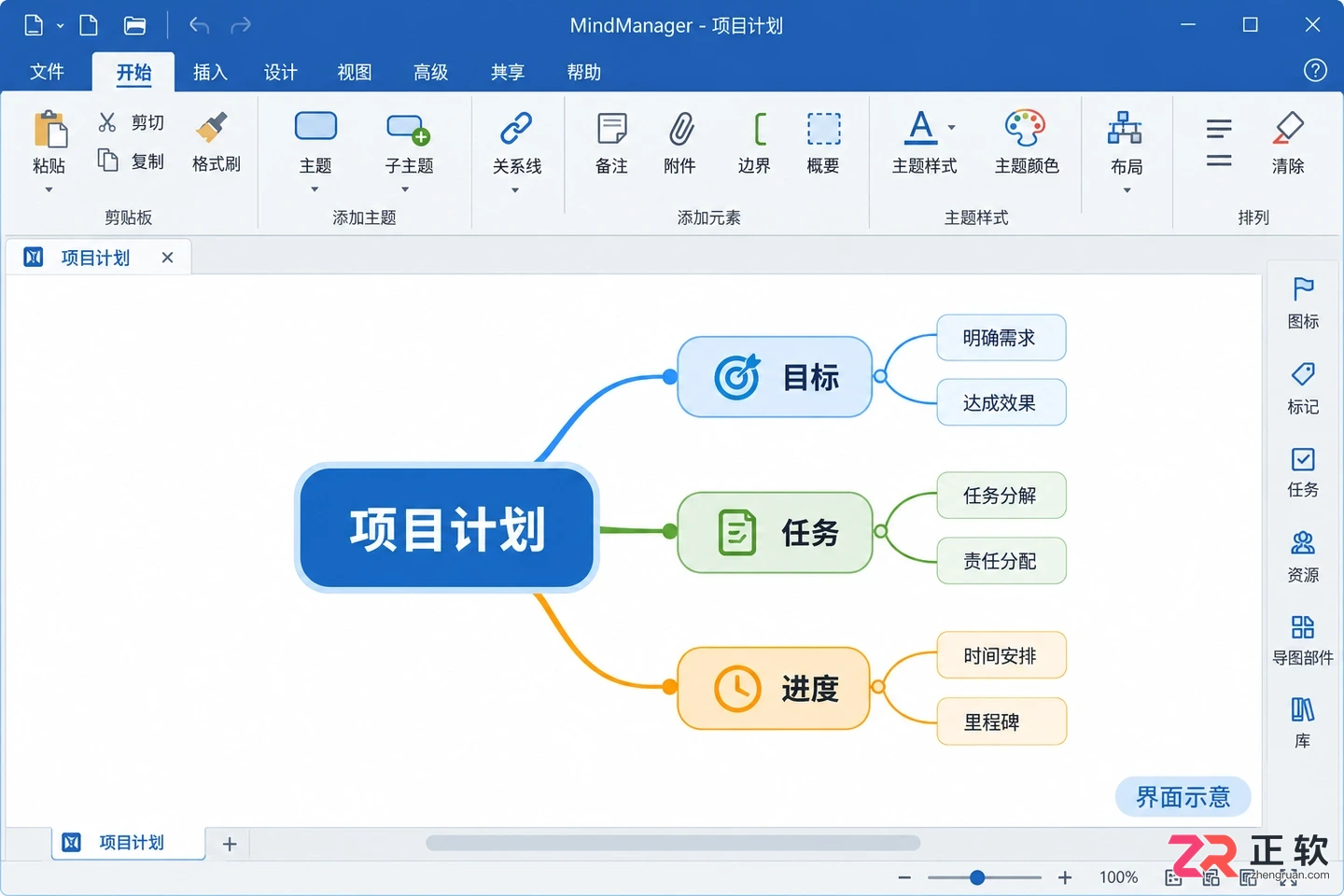Click the 粘贴 paste icon
The height and width of the screenshot is (896, 1344).
pos(50,130)
